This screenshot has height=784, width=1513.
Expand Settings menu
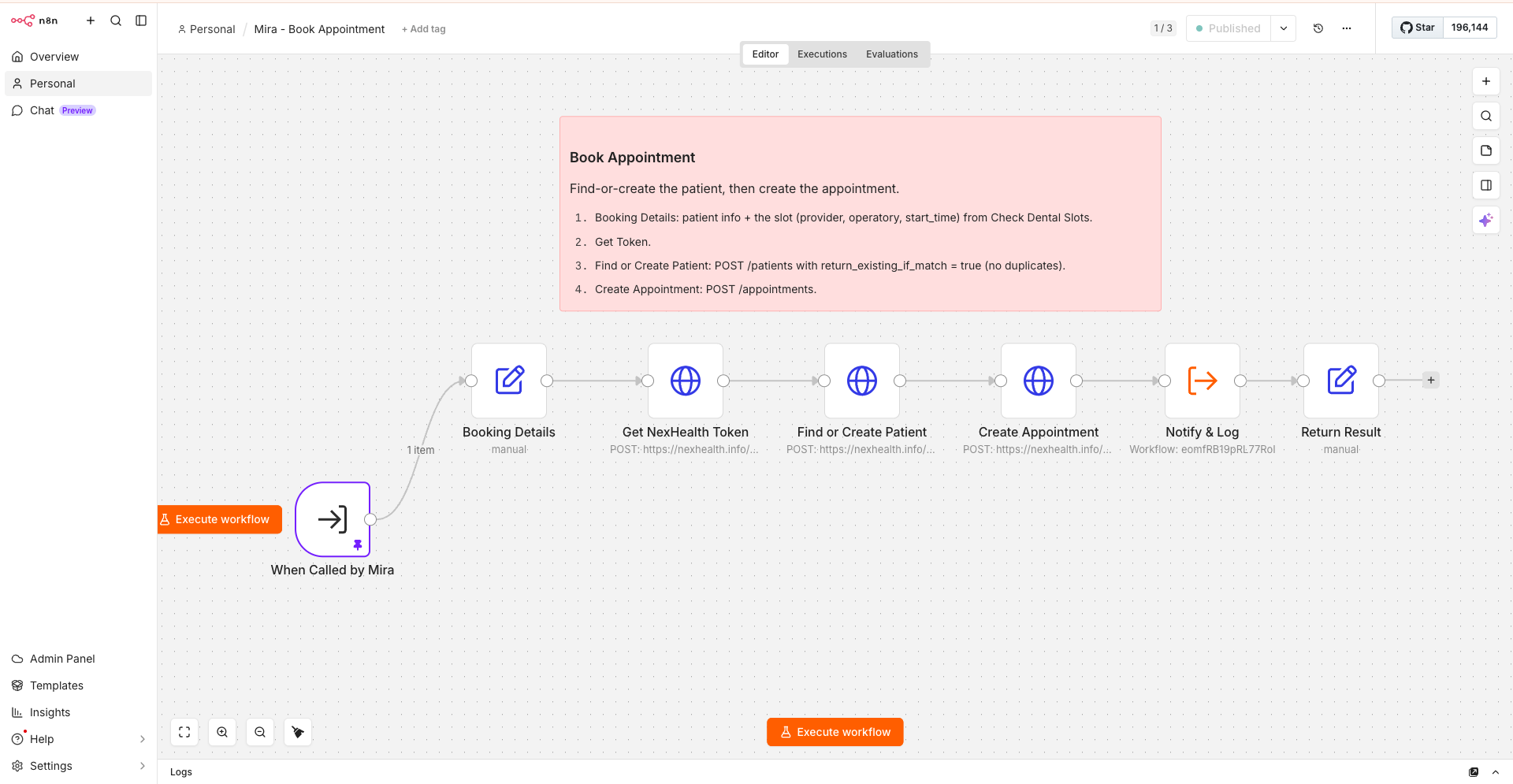(78, 766)
